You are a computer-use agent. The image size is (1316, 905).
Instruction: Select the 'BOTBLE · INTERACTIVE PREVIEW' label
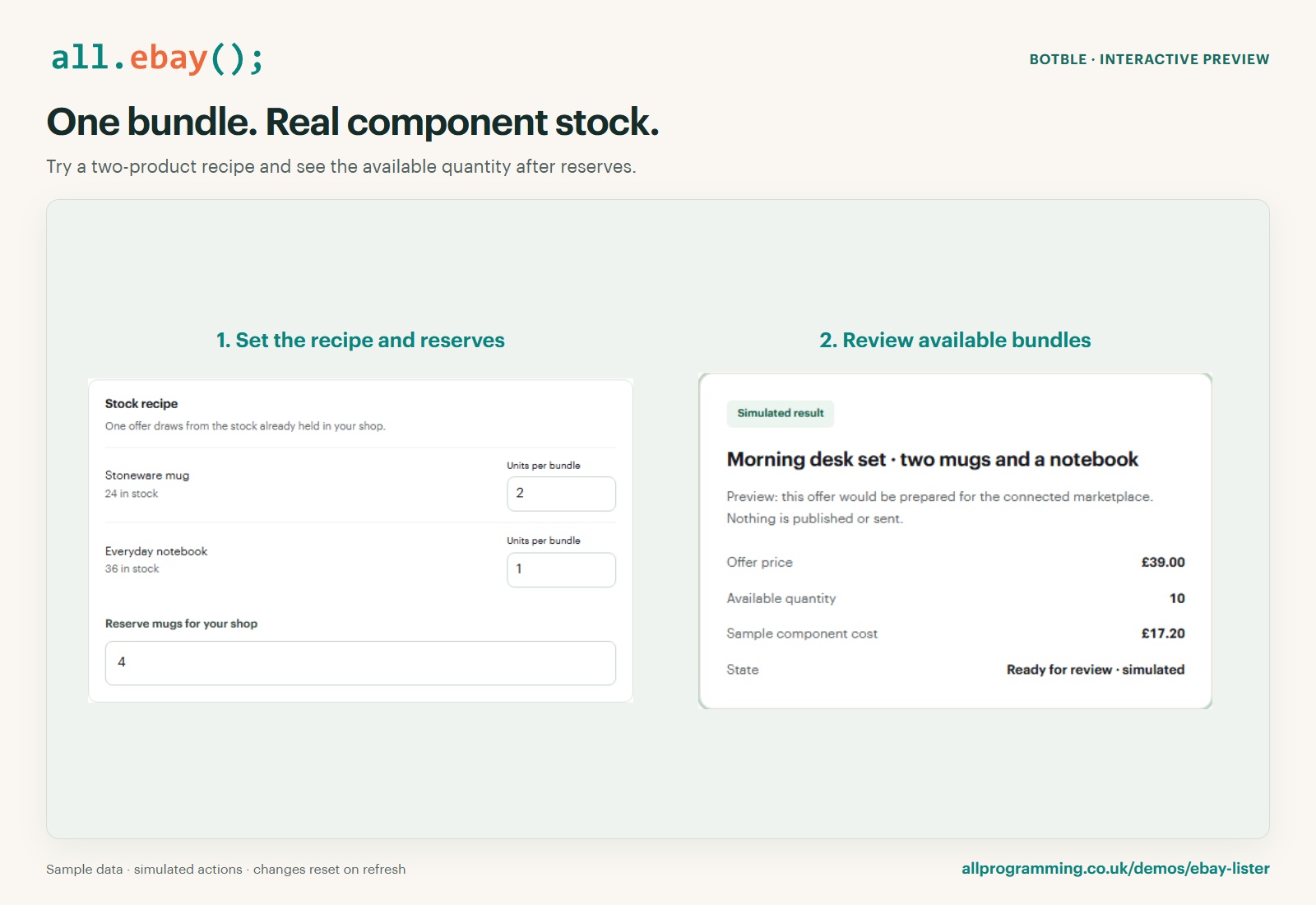pos(1149,59)
